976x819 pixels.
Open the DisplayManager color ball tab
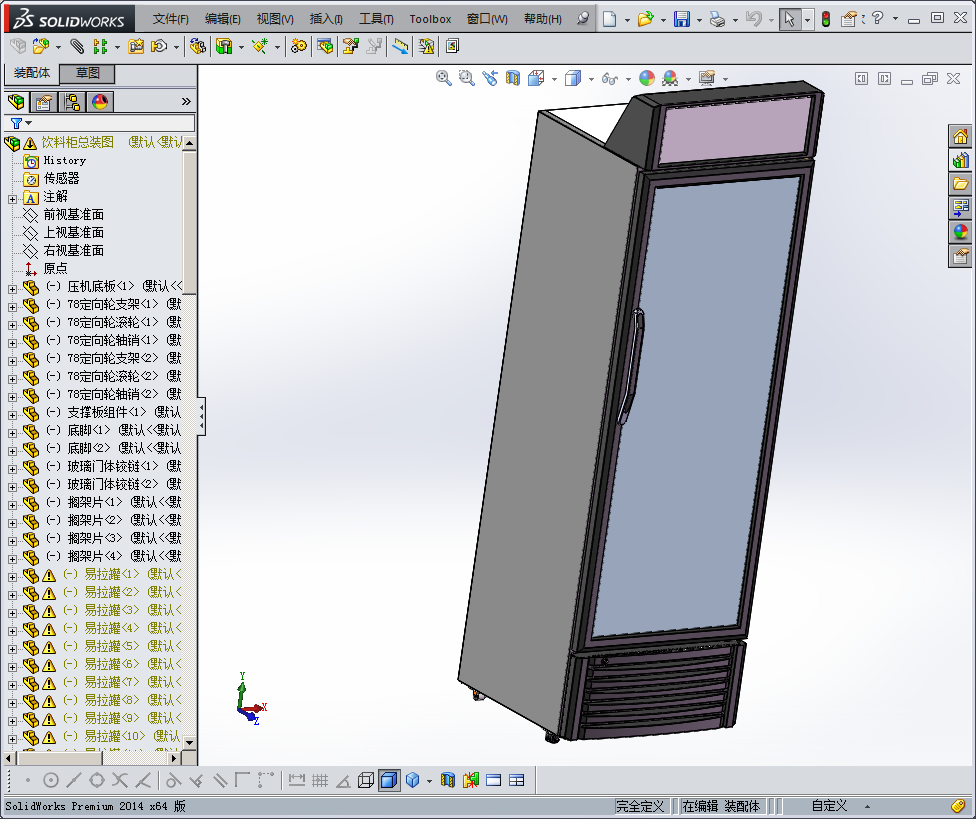point(100,102)
